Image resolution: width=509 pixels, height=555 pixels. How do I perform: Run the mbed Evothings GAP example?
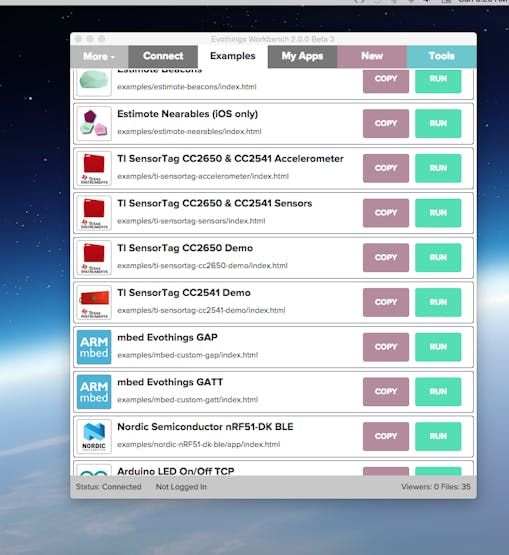click(x=438, y=347)
